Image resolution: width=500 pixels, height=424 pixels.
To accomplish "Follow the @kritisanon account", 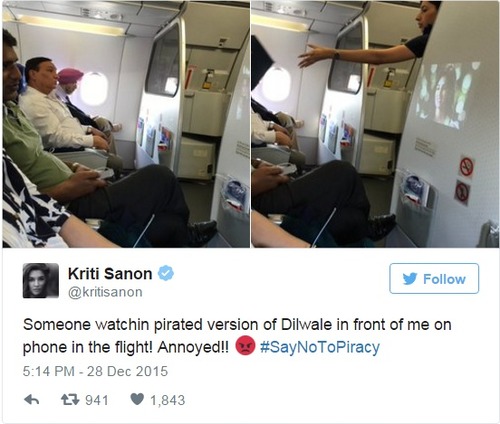I will tap(434, 279).
